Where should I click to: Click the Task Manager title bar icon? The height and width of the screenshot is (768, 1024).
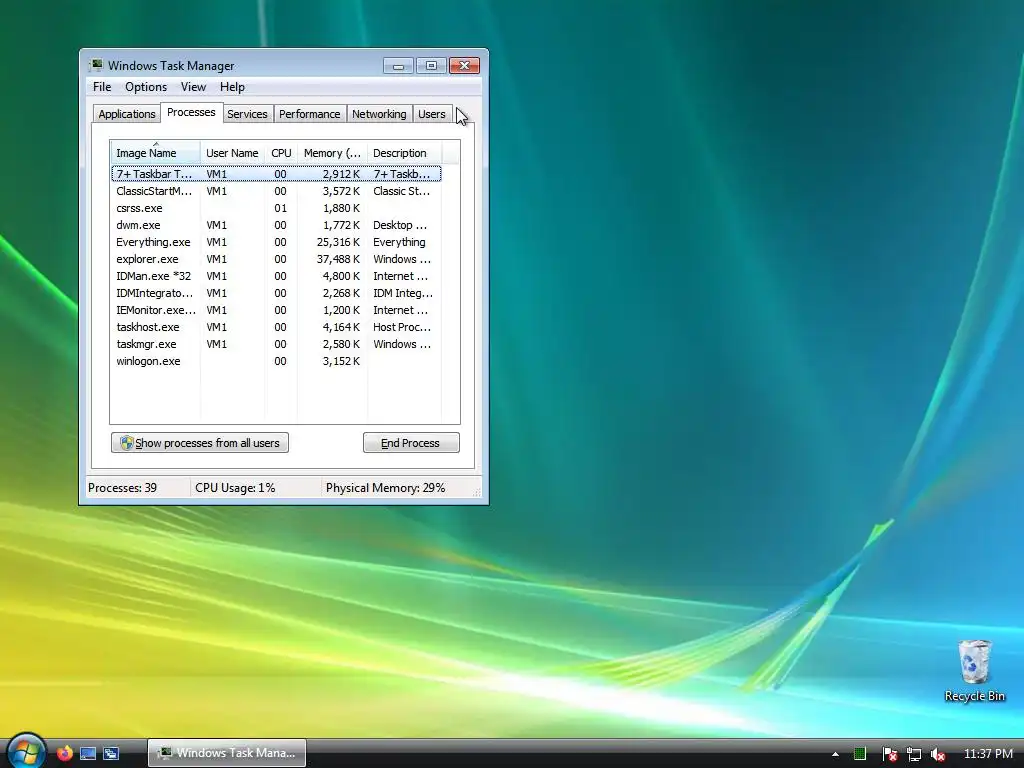[96, 65]
